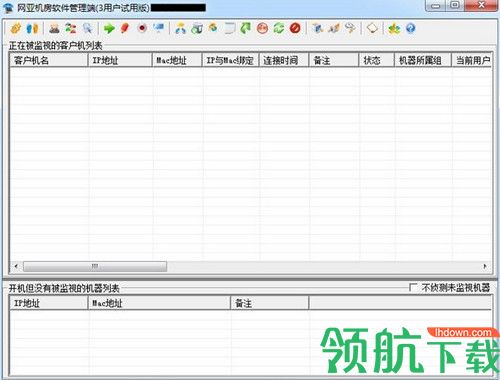
Task: Click the upper list 备注 column header
Action: (334, 60)
